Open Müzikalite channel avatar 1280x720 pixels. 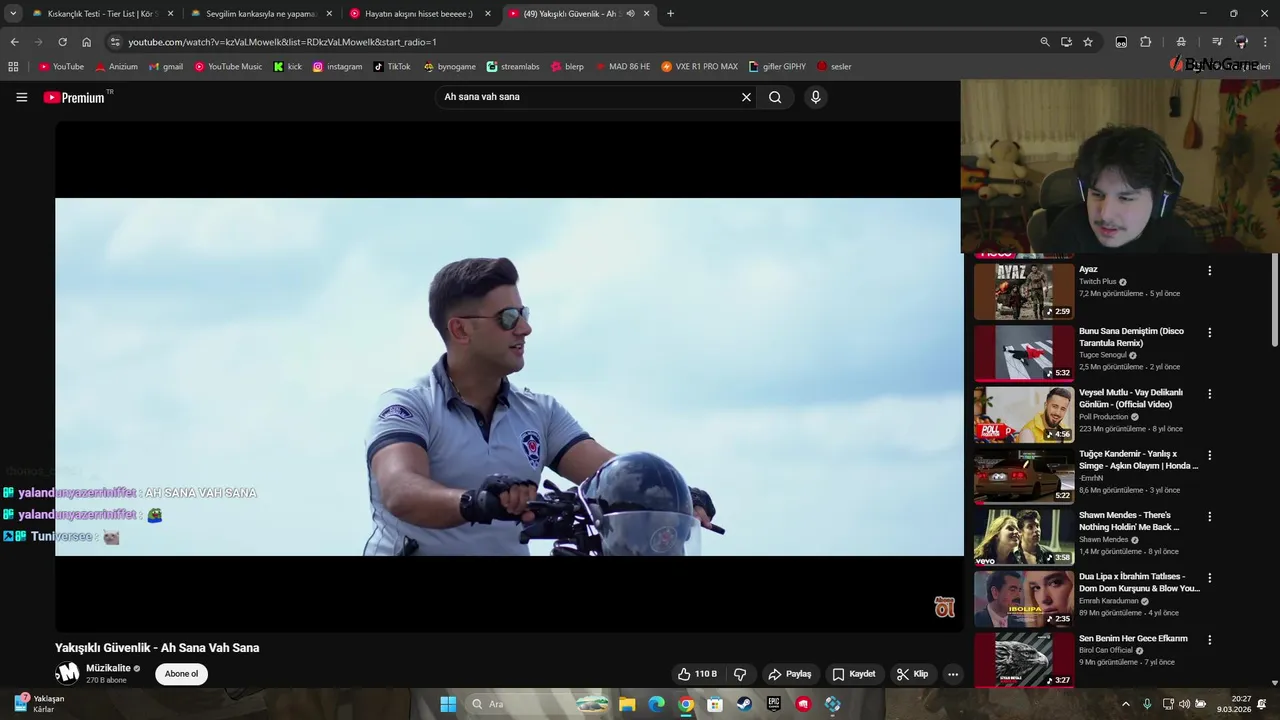pos(67,674)
